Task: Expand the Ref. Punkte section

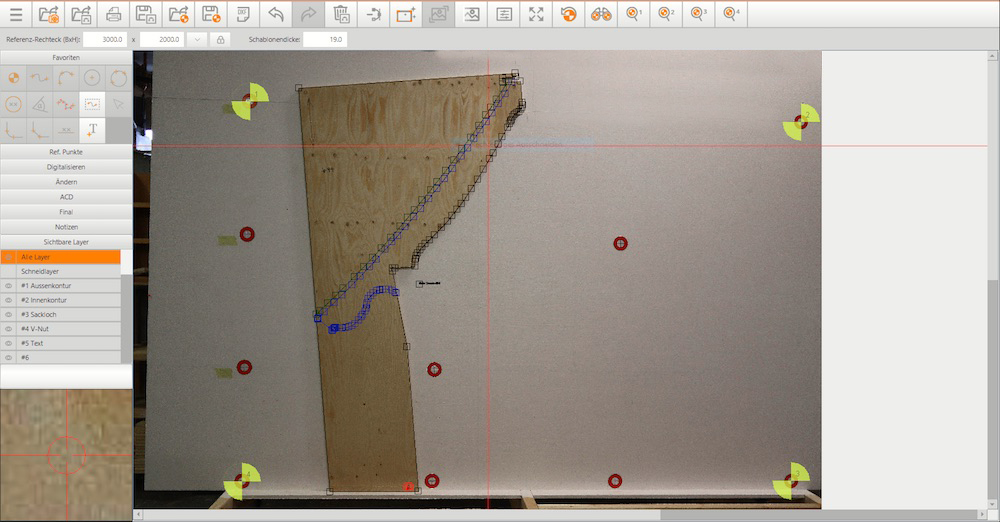Action: pyautogui.click(x=66, y=152)
